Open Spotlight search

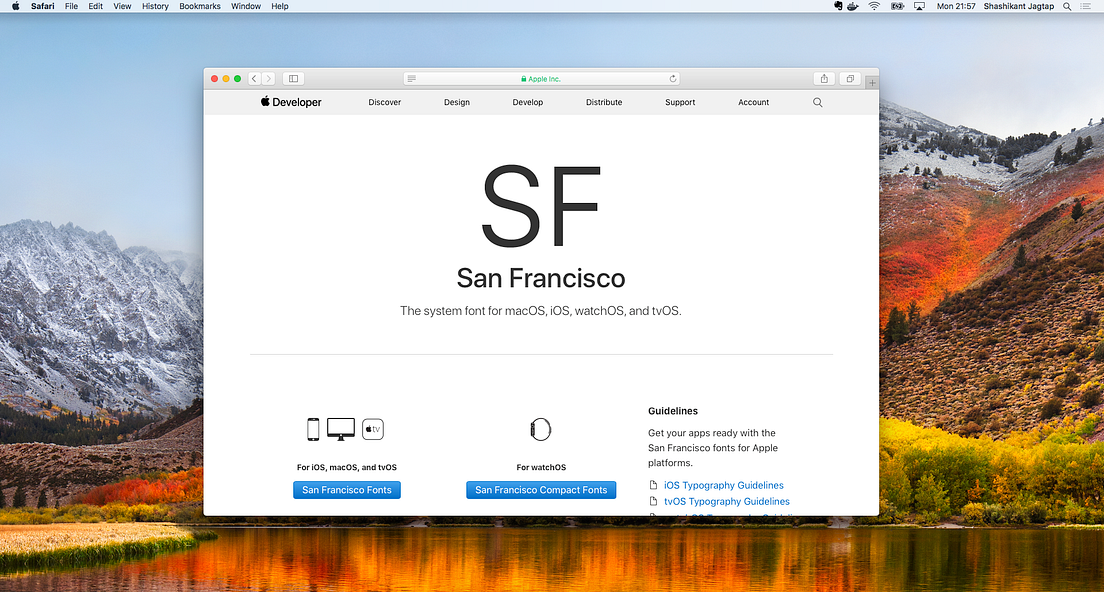[1067, 6]
